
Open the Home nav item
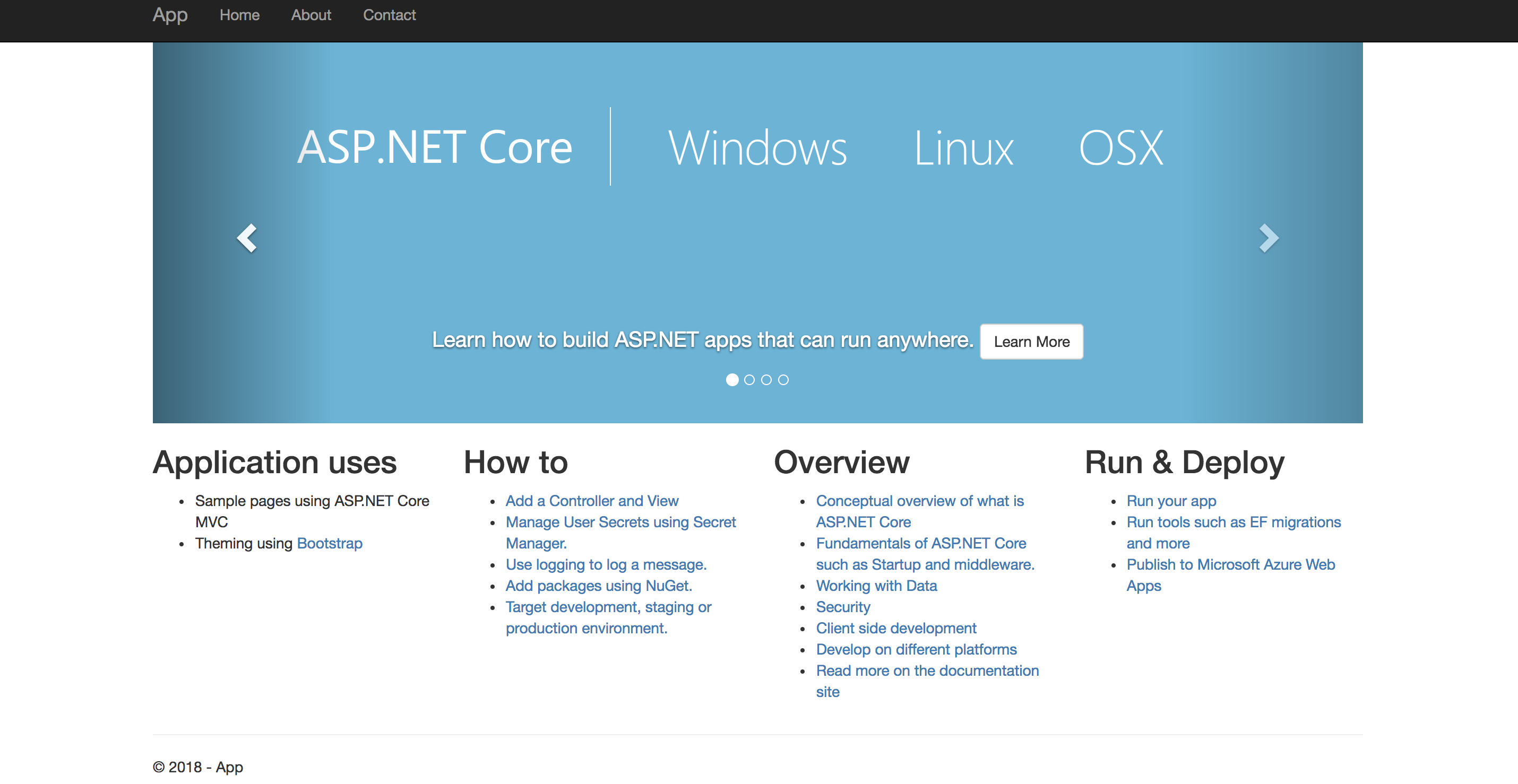pos(239,15)
